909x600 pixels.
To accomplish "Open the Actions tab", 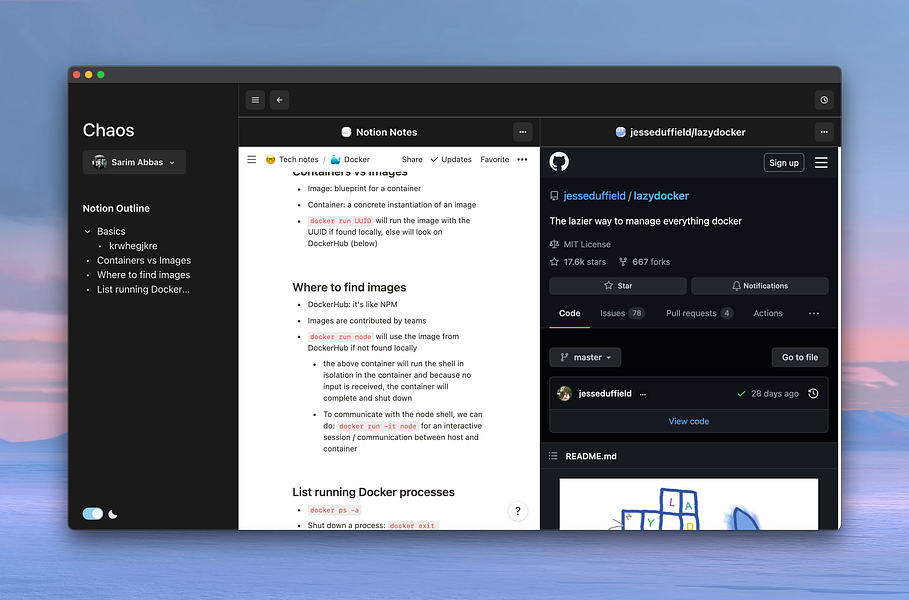I will tap(768, 313).
